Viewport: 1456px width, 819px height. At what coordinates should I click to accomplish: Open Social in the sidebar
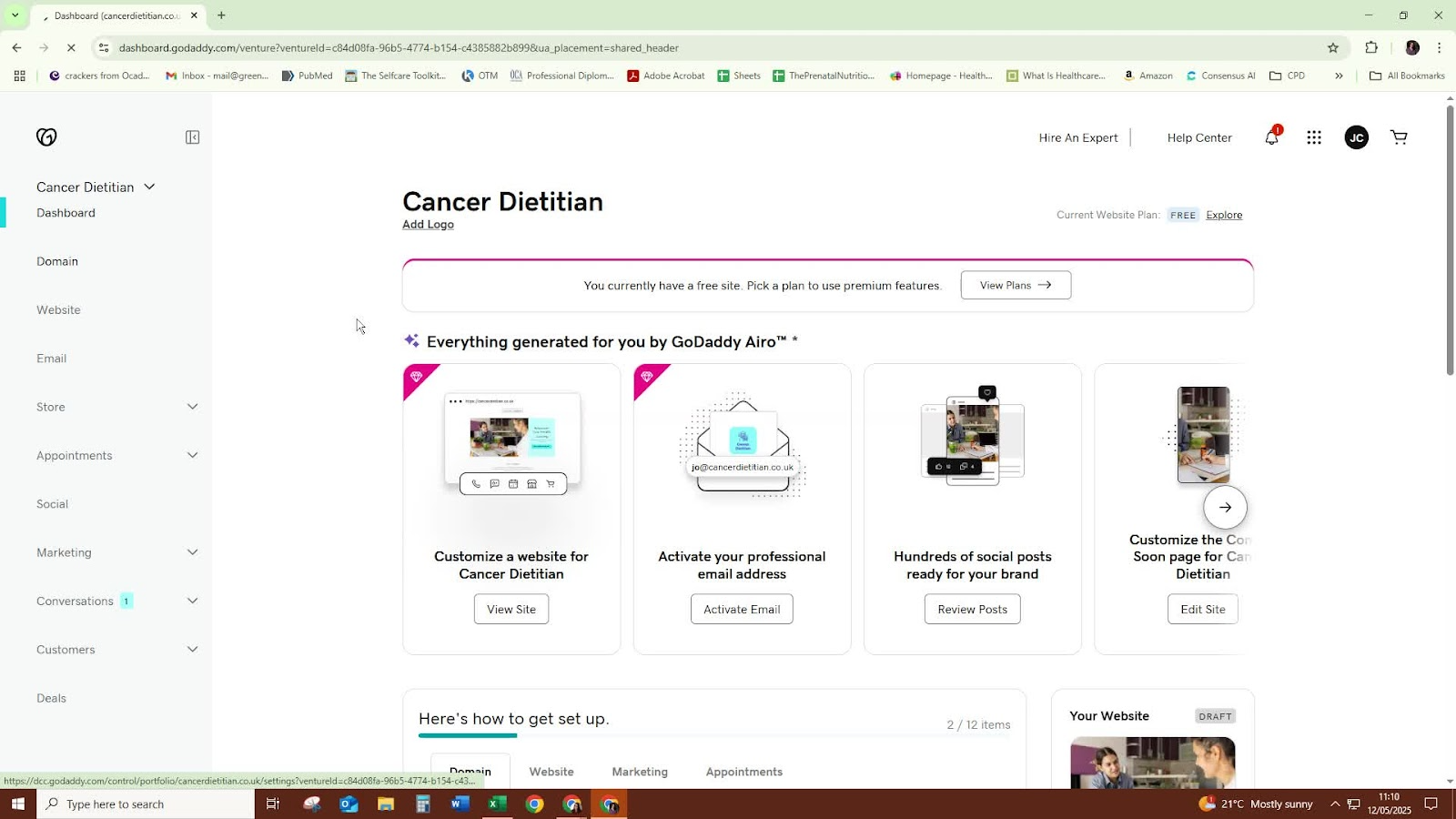pyautogui.click(x=53, y=504)
